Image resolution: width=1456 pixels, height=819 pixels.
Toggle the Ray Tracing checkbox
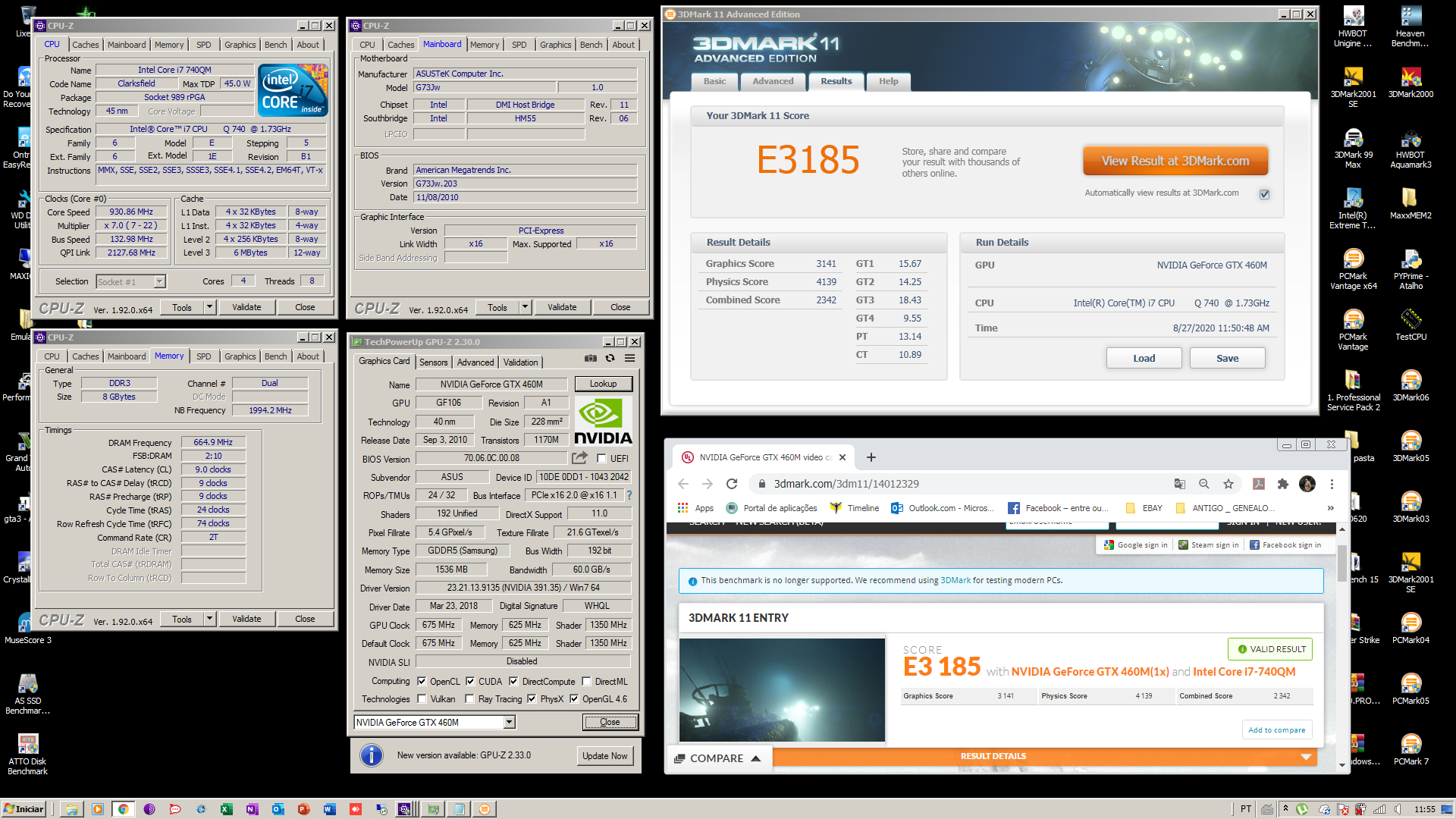[469, 698]
